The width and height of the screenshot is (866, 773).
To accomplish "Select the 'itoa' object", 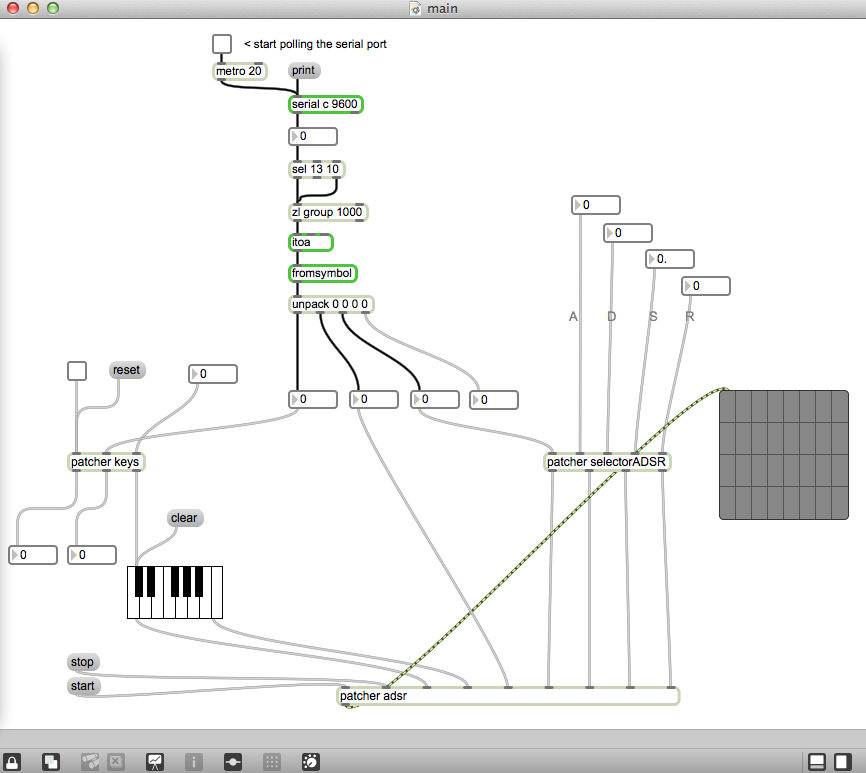I will click(310, 242).
